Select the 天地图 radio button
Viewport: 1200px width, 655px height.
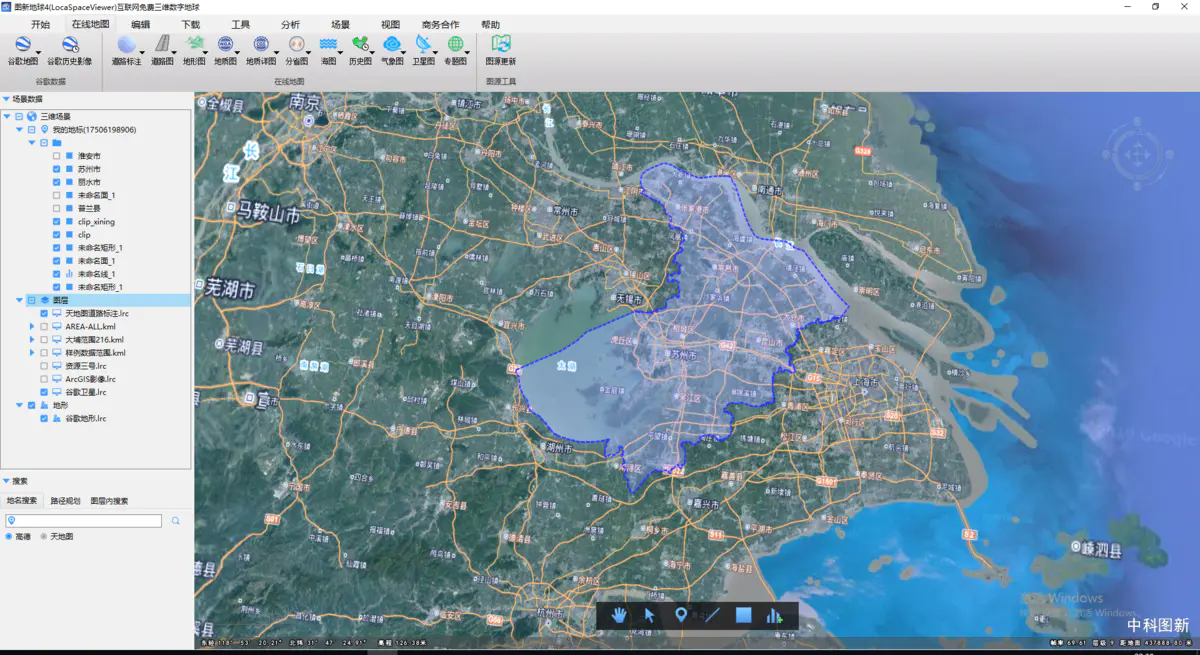44,537
